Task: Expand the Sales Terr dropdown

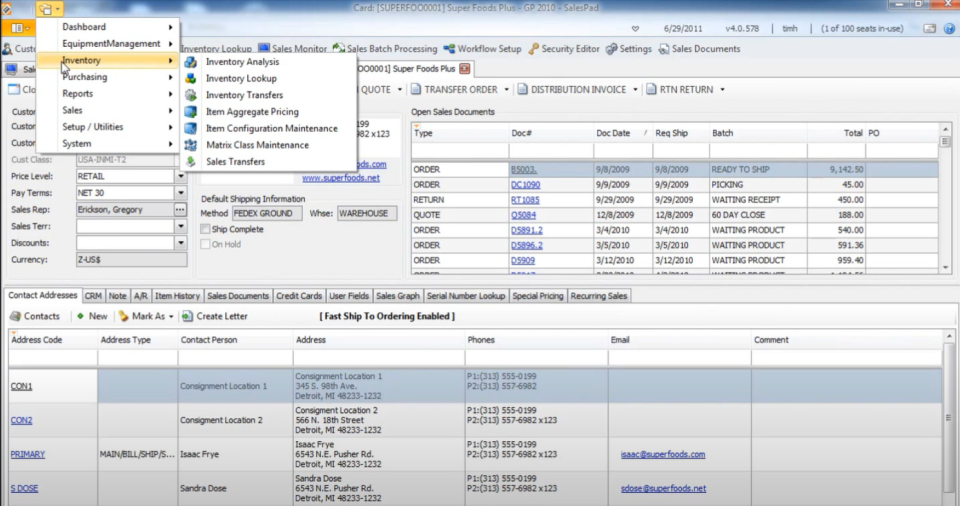Action: pos(181,226)
